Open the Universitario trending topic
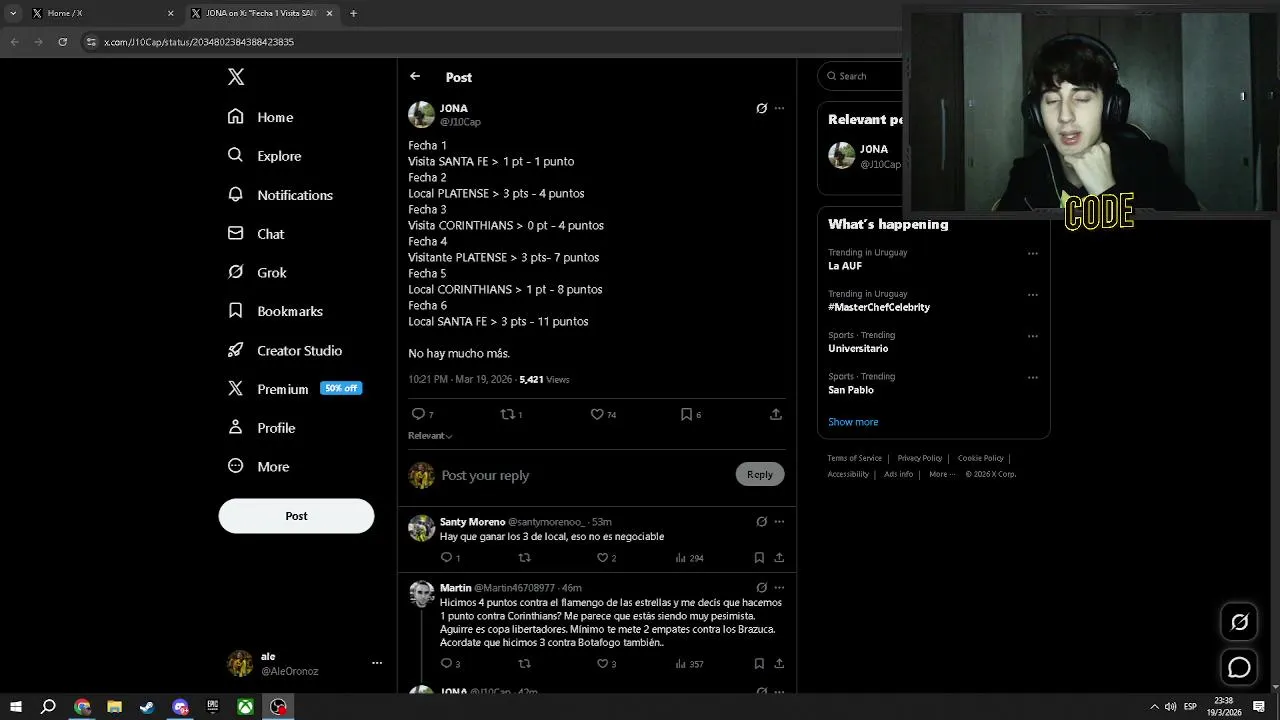Viewport: 1280px width, 720px height. click(858, 348)
